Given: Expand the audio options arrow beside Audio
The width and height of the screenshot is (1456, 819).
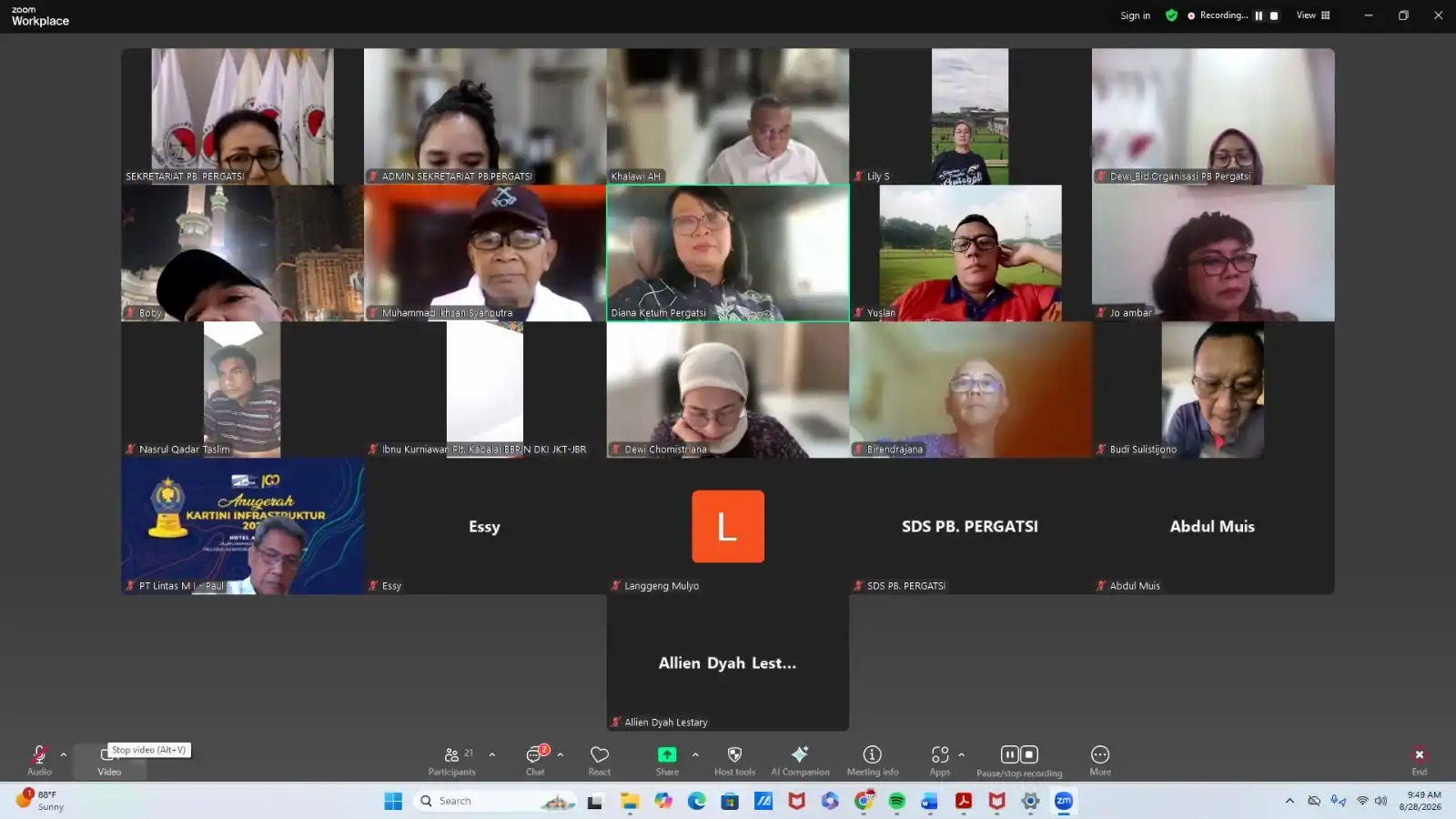Looking at the screenshot, I should point(63,754).
